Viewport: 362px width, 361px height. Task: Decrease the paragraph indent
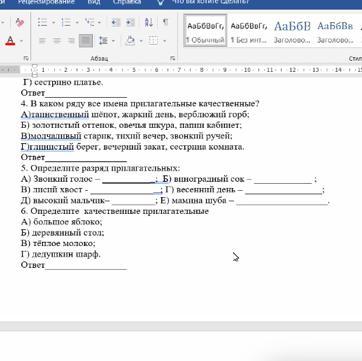pyautogui.click(x=115, y=23)
